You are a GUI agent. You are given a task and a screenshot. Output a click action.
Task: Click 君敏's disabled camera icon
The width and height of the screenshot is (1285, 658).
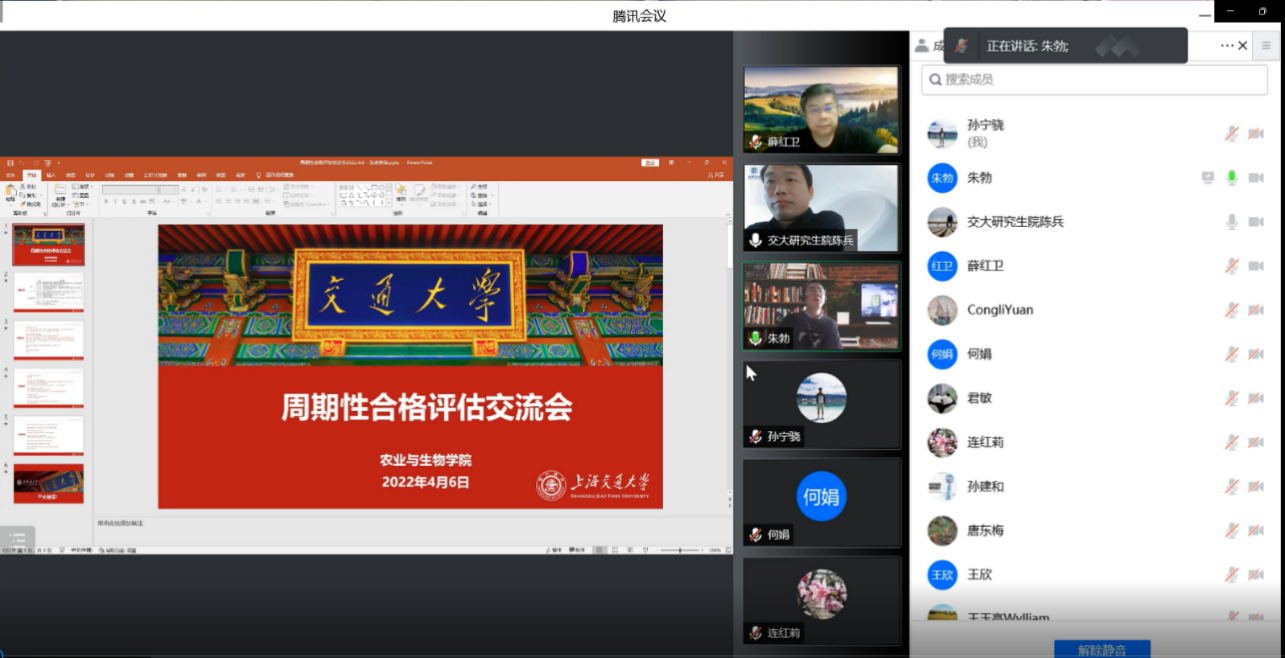point(1255,398)
